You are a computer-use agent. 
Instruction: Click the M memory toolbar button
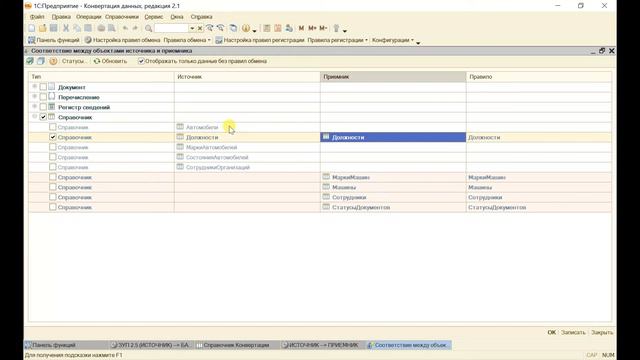(x=301, y=28)
